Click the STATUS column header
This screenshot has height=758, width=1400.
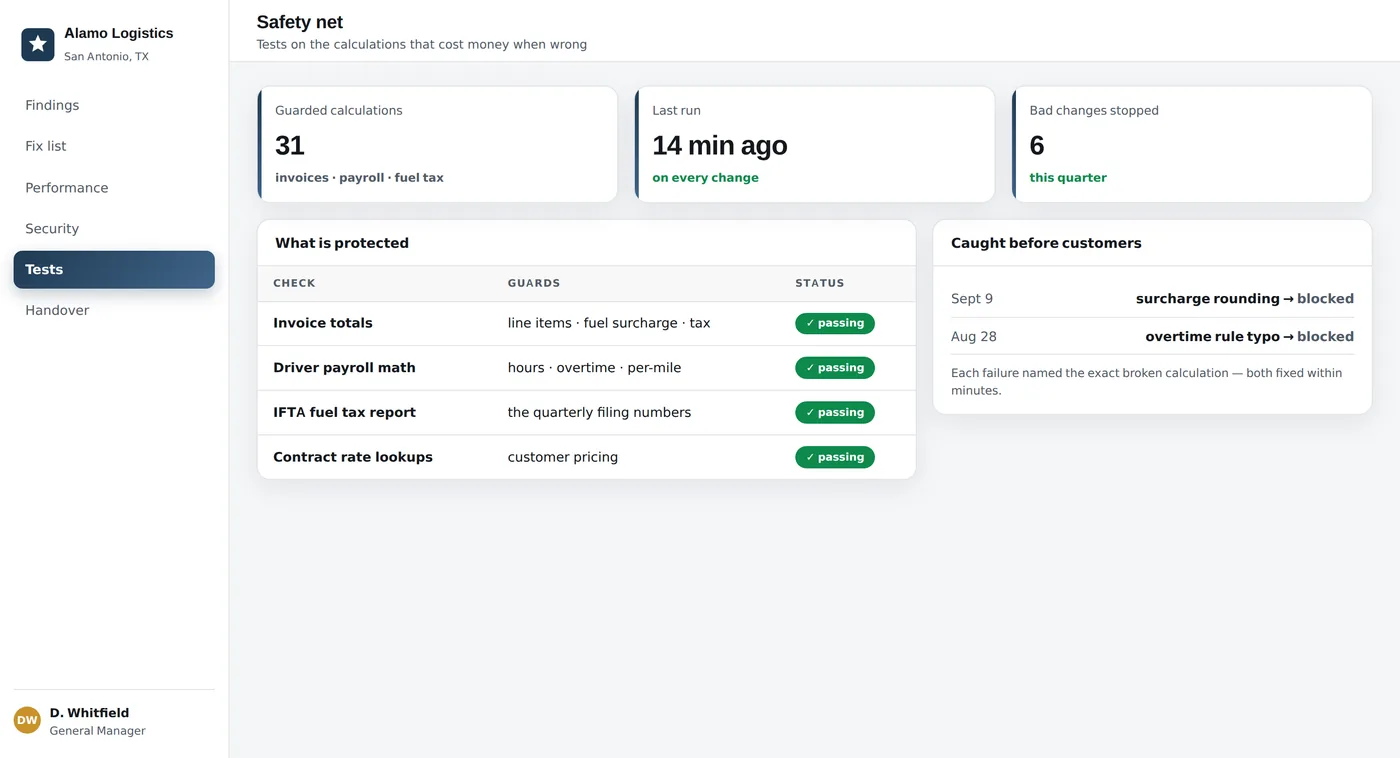tap(820, 283)
